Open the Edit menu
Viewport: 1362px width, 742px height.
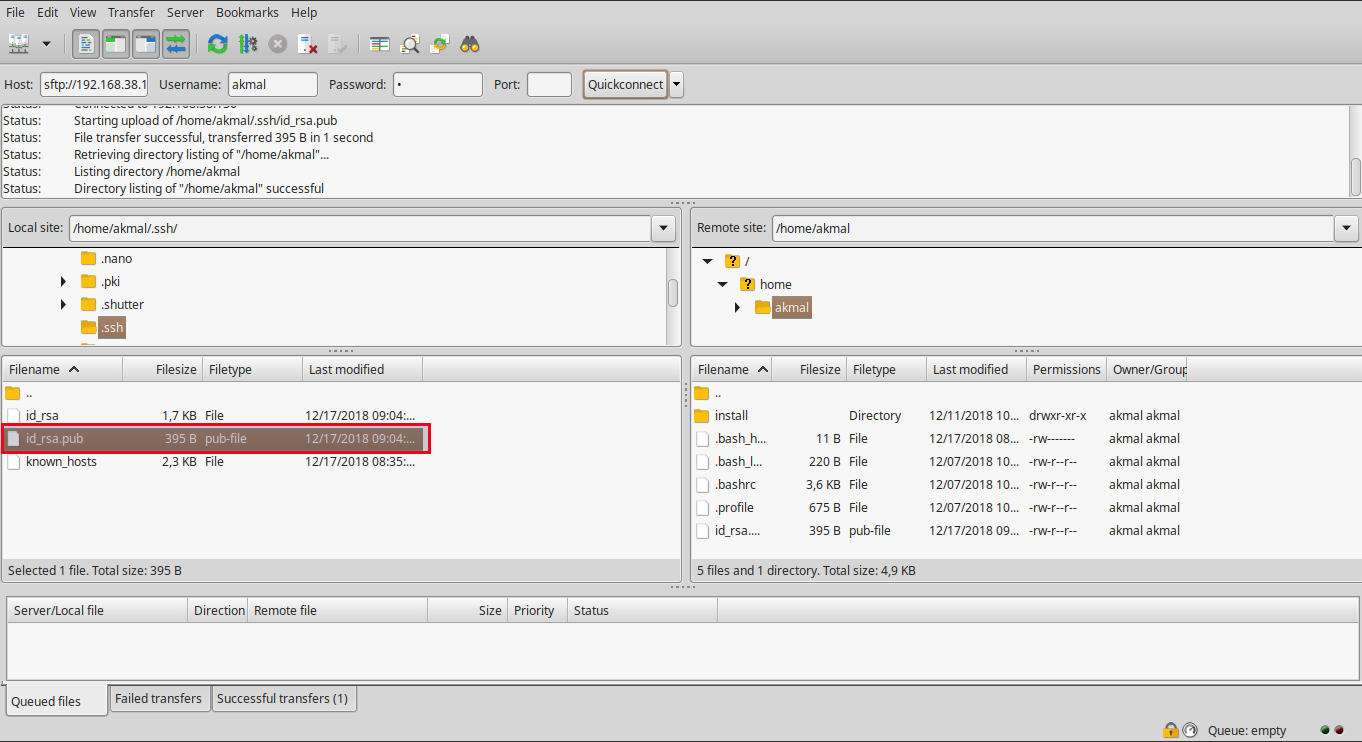(x=47, y=12)
